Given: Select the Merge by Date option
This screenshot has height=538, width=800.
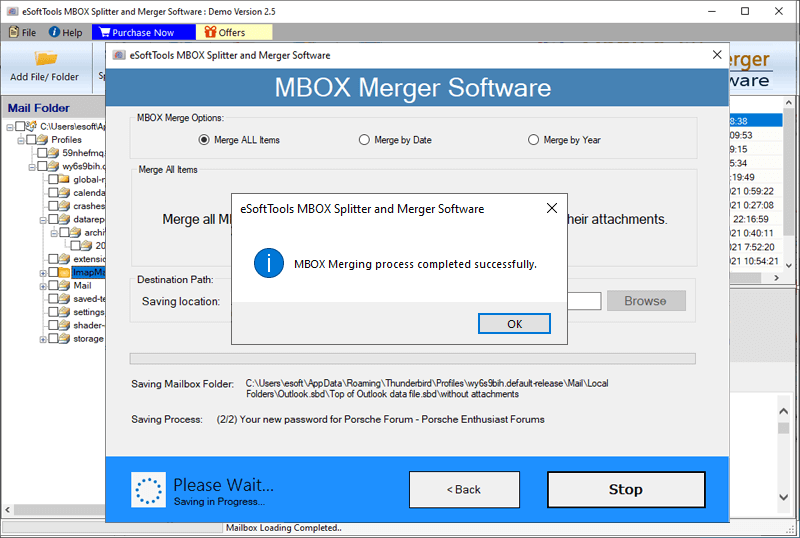Looking at the screenshot, I should coord(364,140).
